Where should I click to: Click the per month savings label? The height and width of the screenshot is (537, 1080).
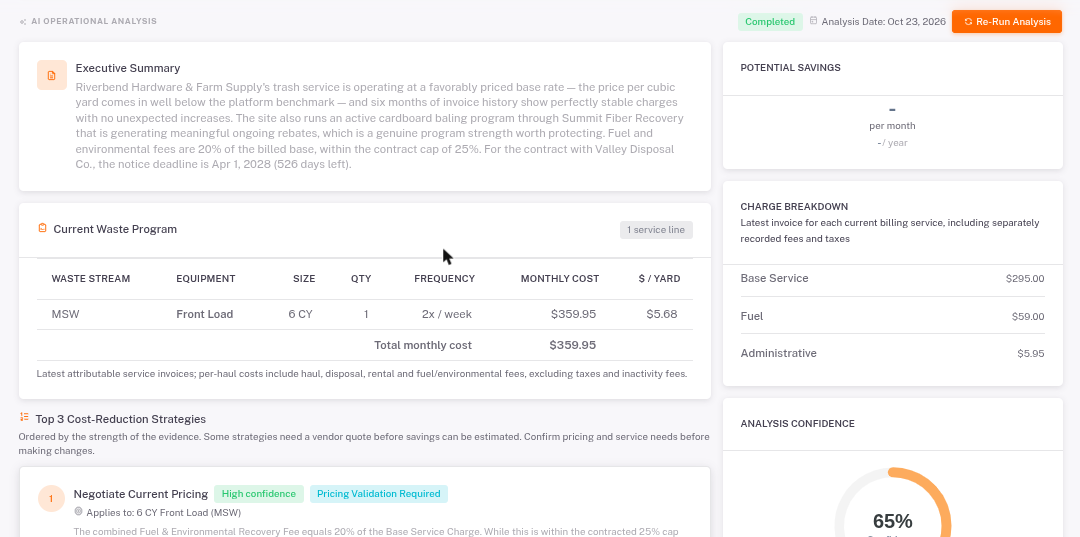892,126
